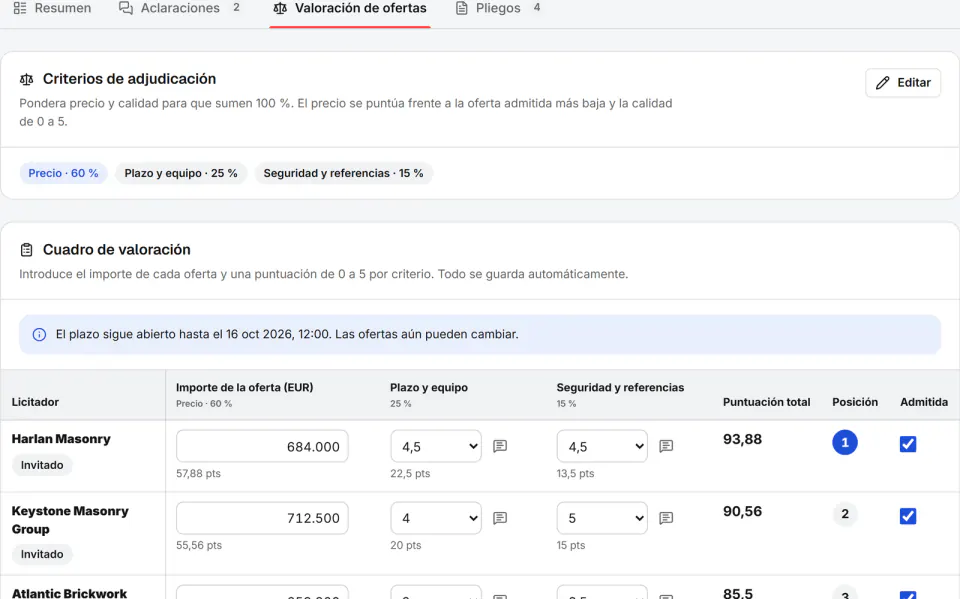The height and width of the screenshot is (599, 960).
Task: Click the Editar button
Action: pyautogui.click(x=903, y=83)
